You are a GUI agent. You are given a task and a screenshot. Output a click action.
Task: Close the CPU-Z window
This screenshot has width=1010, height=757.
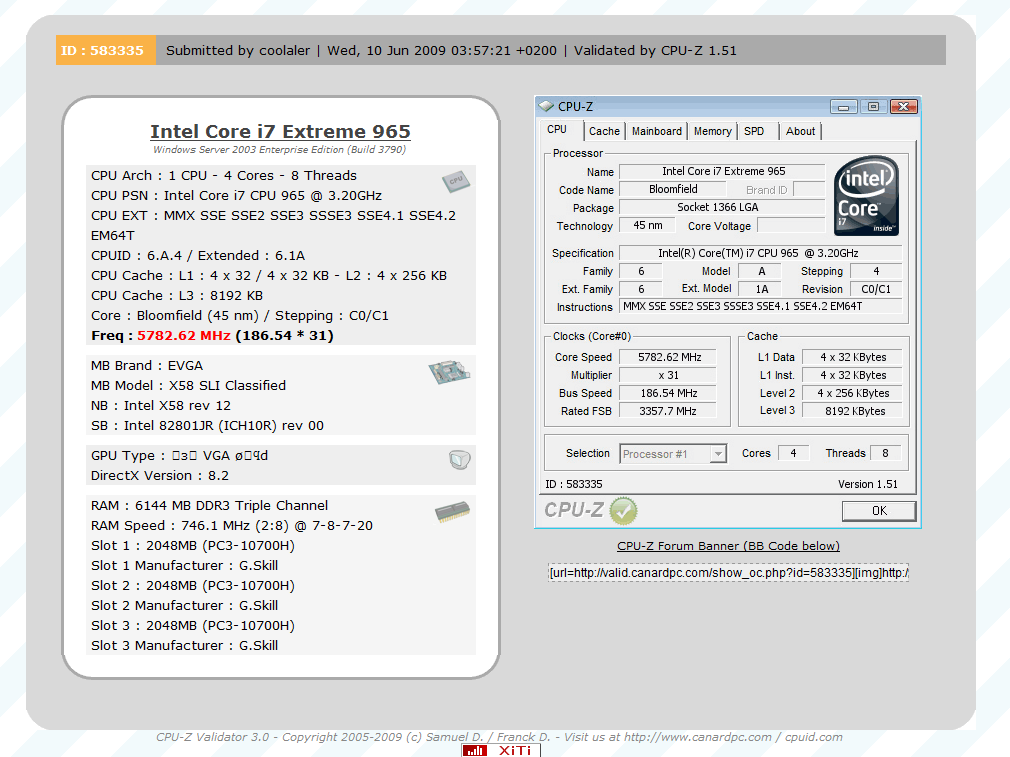coord(904,106)
